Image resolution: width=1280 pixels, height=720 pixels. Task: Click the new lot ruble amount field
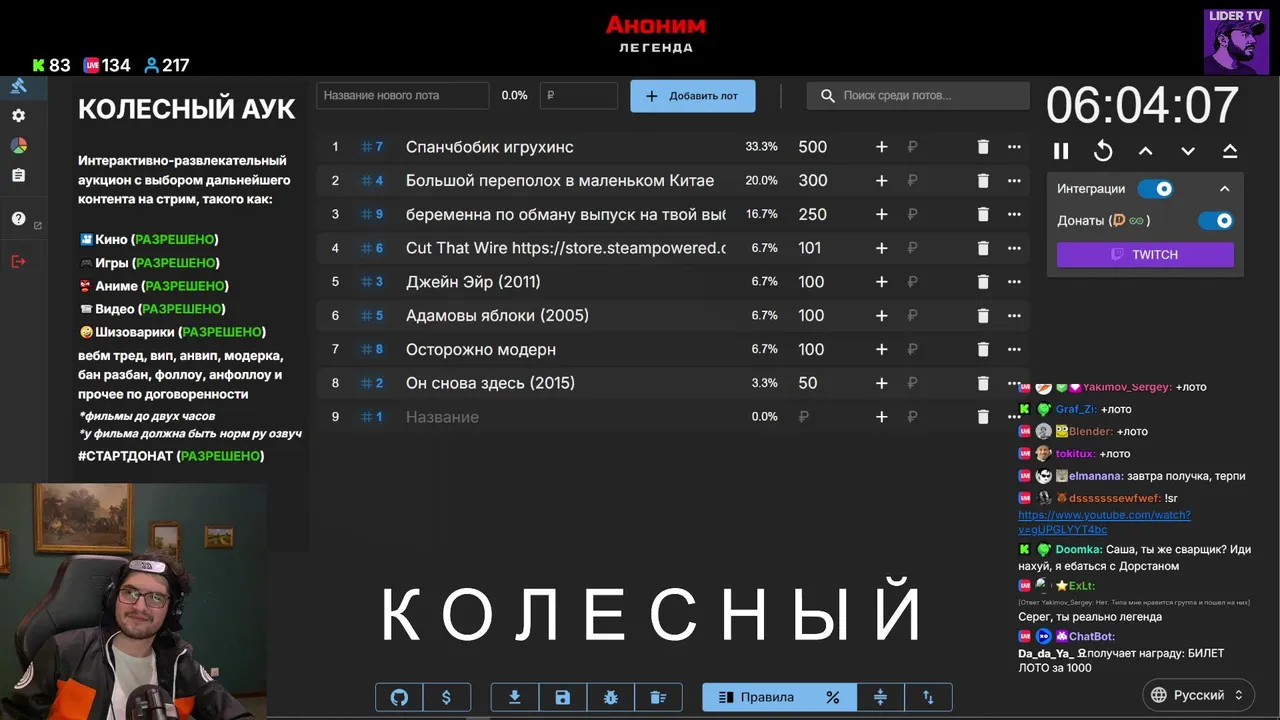579,96
